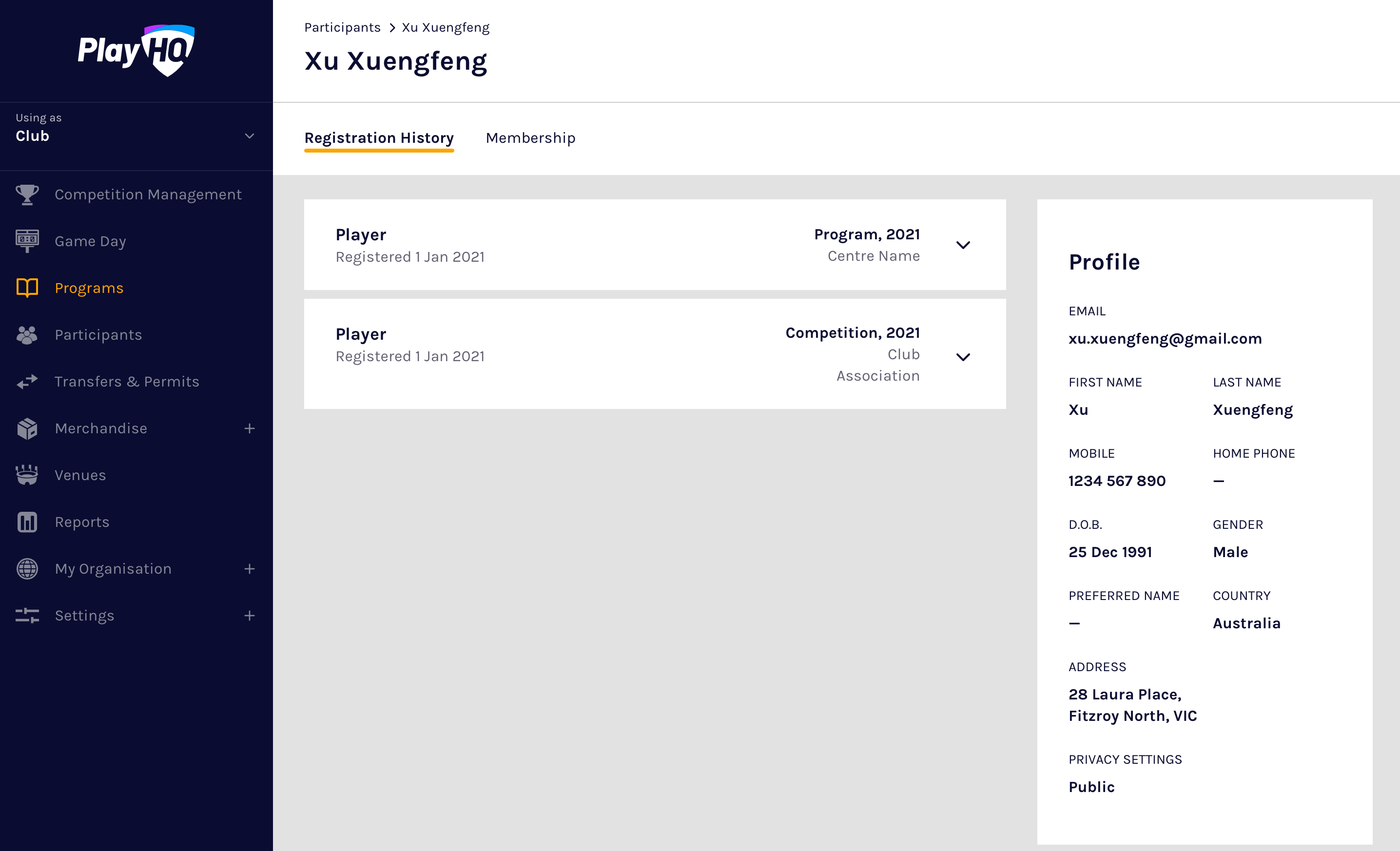
Task: Expand My Organisation submenu plus icon
Action: pos(249,569)
